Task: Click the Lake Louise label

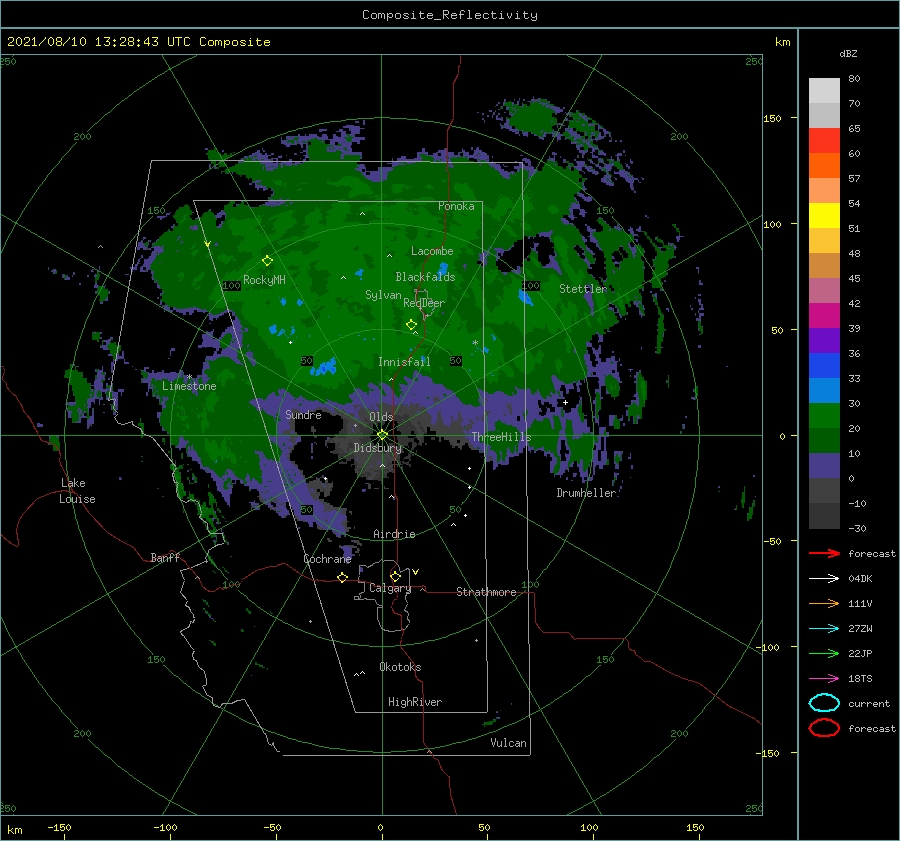Action: [77, 491]
